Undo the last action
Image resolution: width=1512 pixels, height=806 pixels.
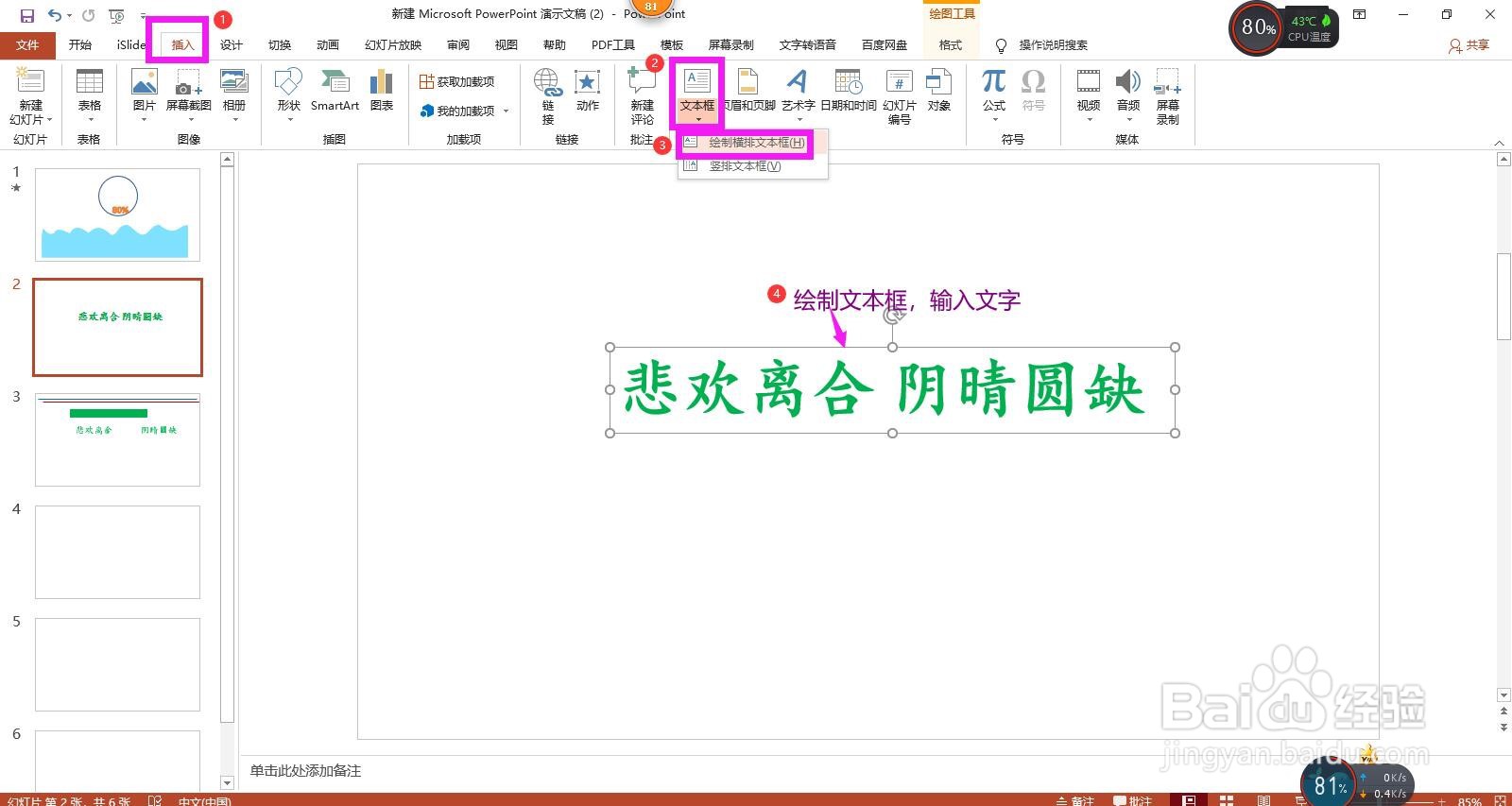(x=55, y=15)
